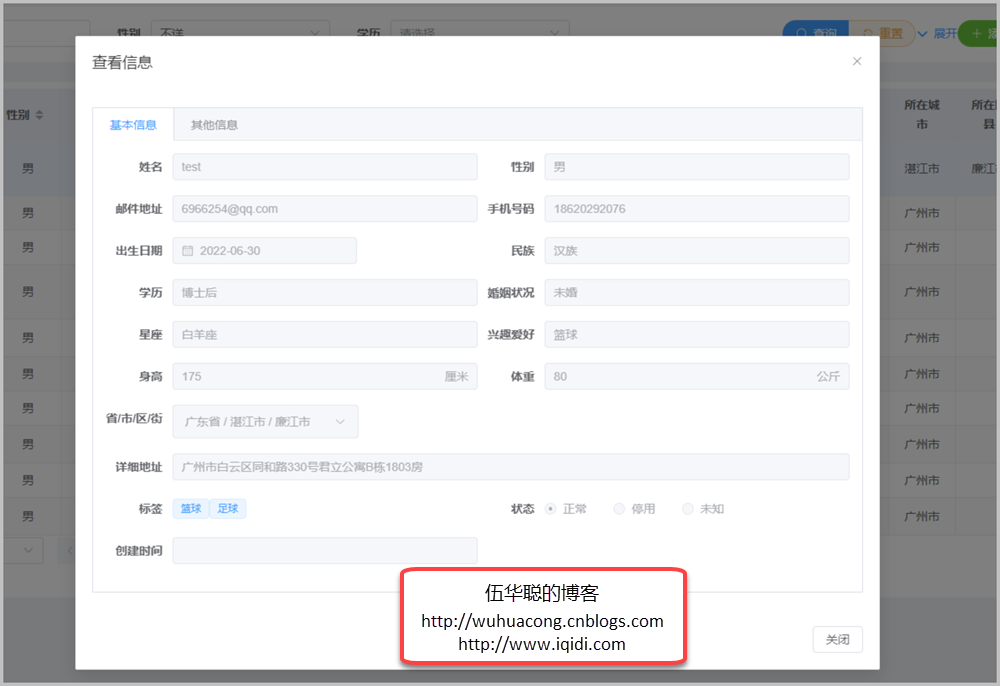Click the 篮球 tag in 标签 row
This screenshot has height=686, width=1000.
point(191,509)
